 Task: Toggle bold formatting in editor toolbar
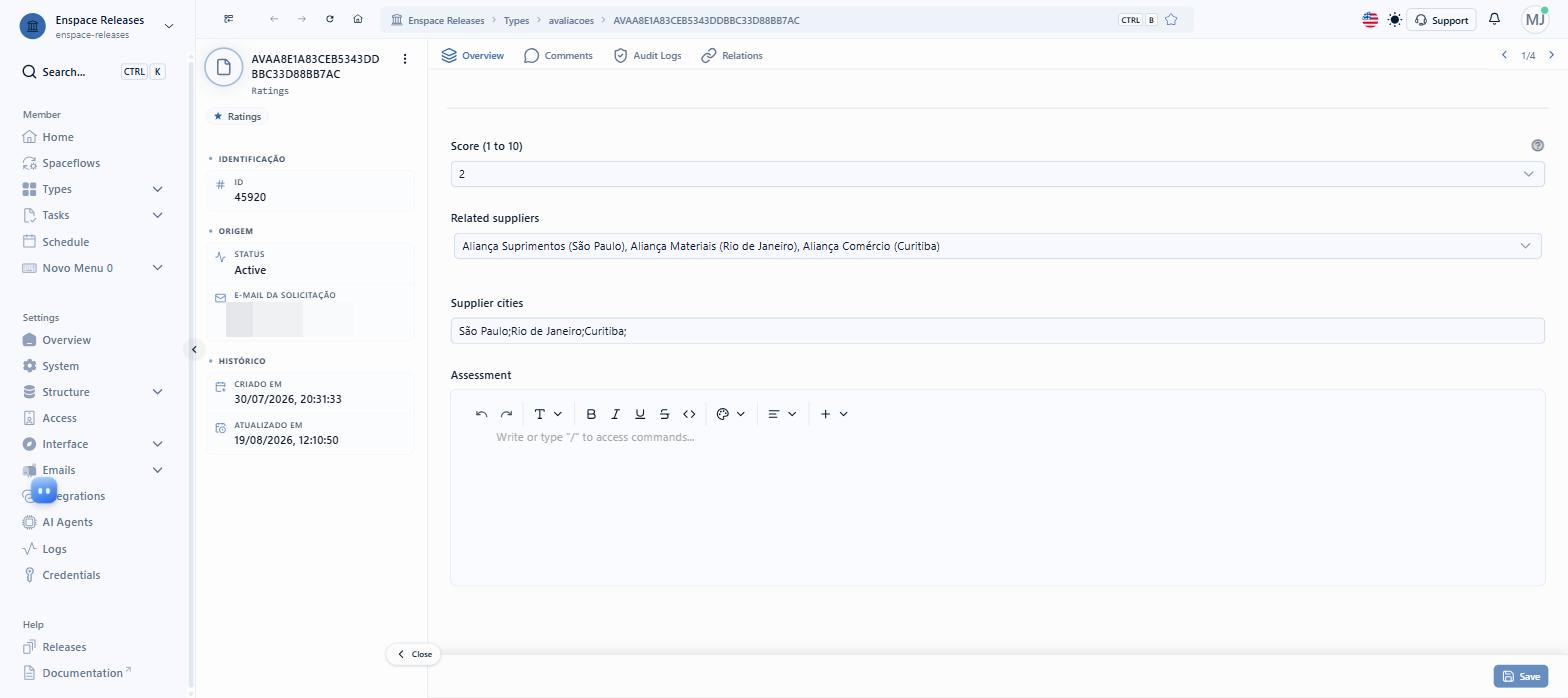click(591, 414)
